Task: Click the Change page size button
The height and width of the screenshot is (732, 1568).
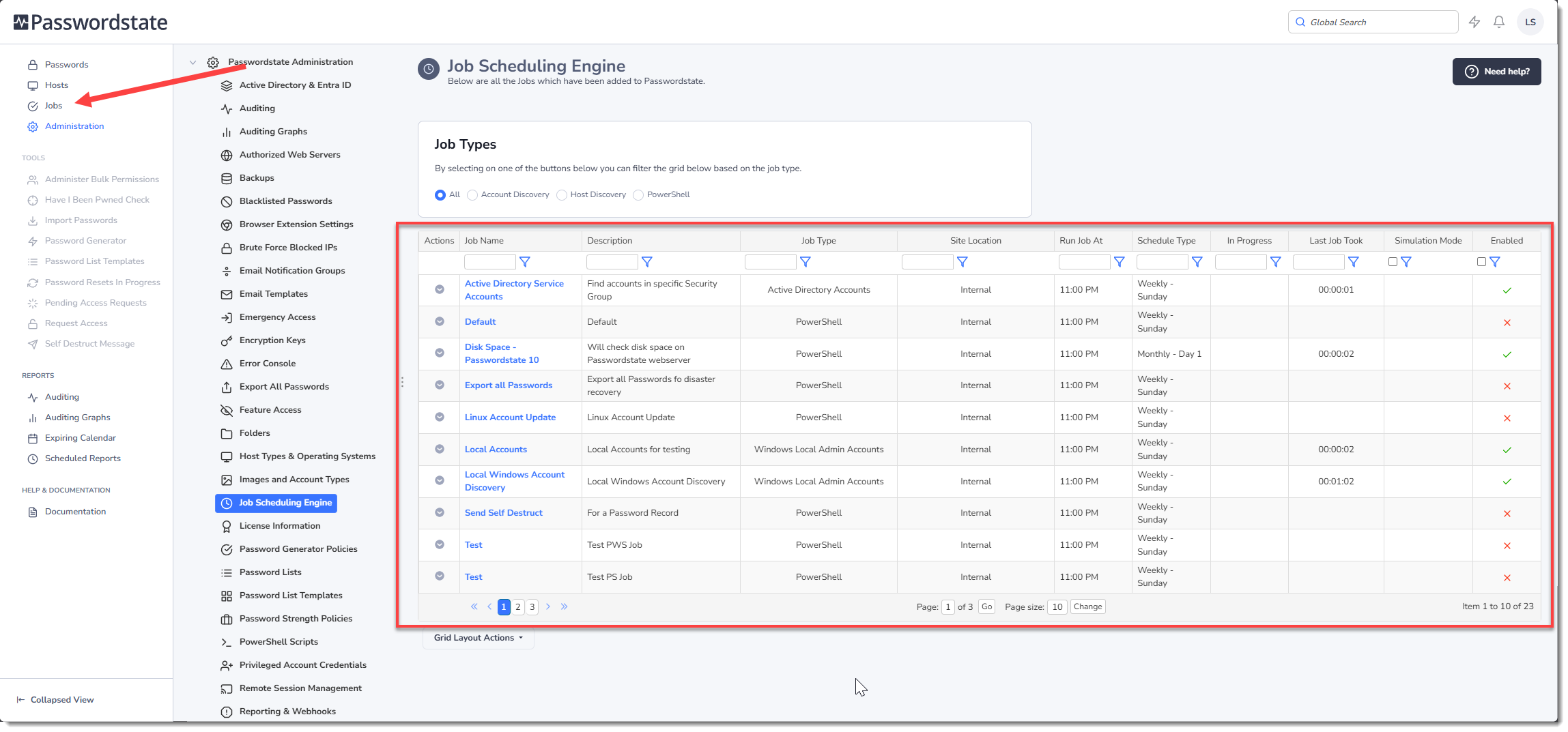Action: pos(1087,607)
